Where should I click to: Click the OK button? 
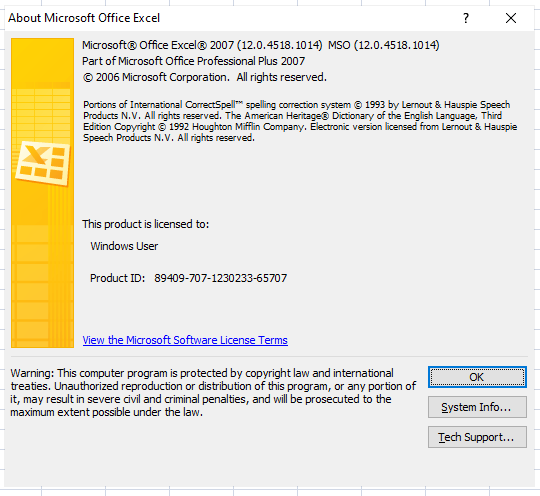477,377
